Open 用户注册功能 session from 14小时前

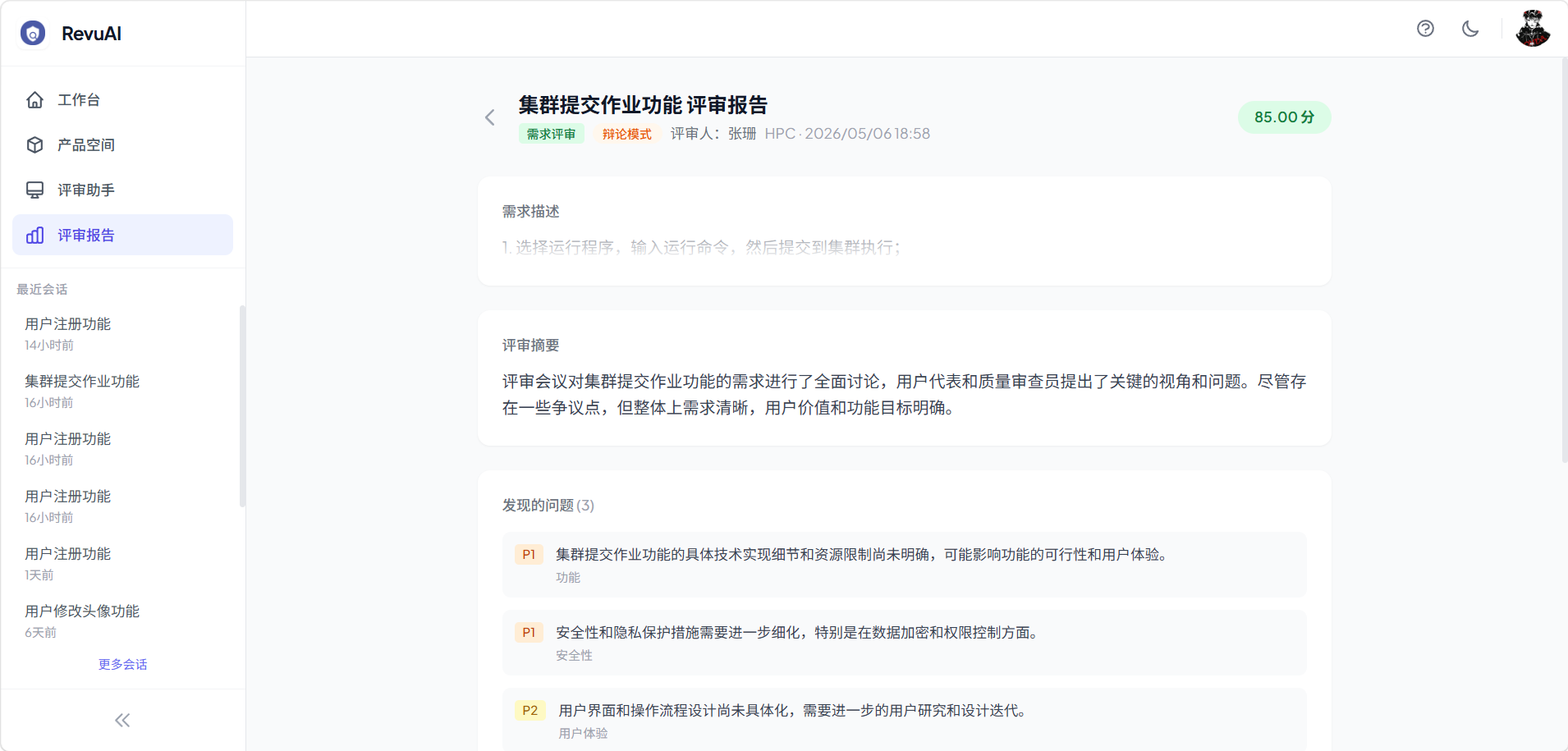coord(122,334)
